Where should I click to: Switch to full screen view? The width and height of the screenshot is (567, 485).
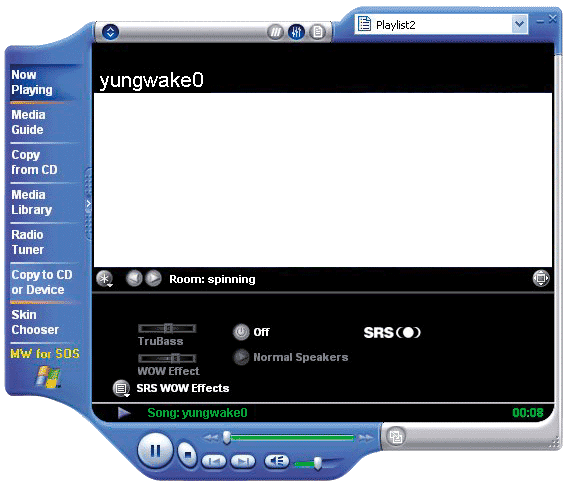point(541,278)
